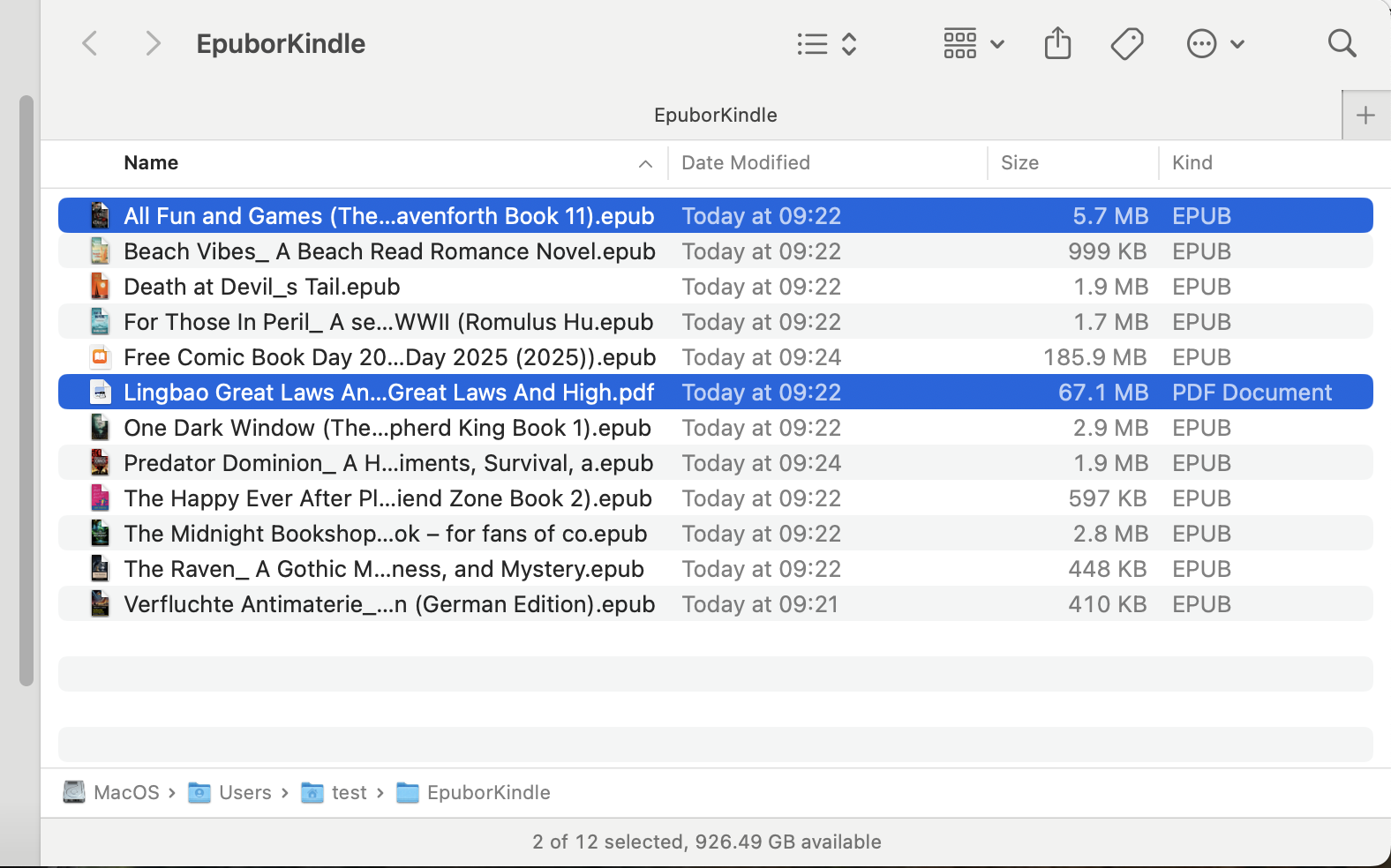The height and width of the screenshot is (868, 1391).
Task: Click the Search magnifier icon
Action: coord(1342,43)
